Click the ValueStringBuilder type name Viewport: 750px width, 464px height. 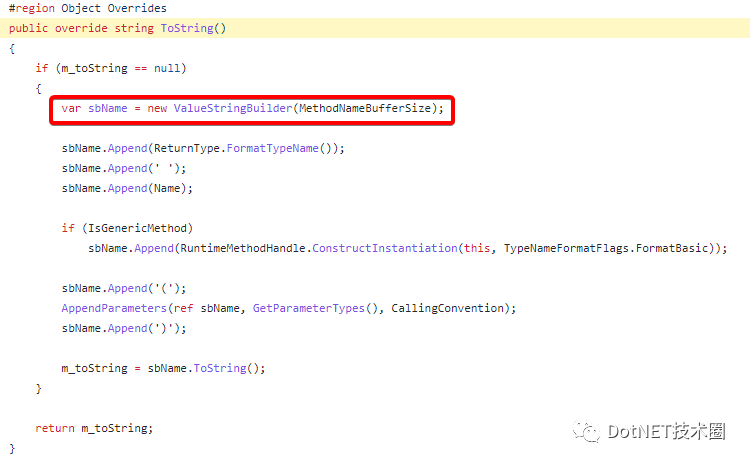pyautogui.click(x=232, y=108)
